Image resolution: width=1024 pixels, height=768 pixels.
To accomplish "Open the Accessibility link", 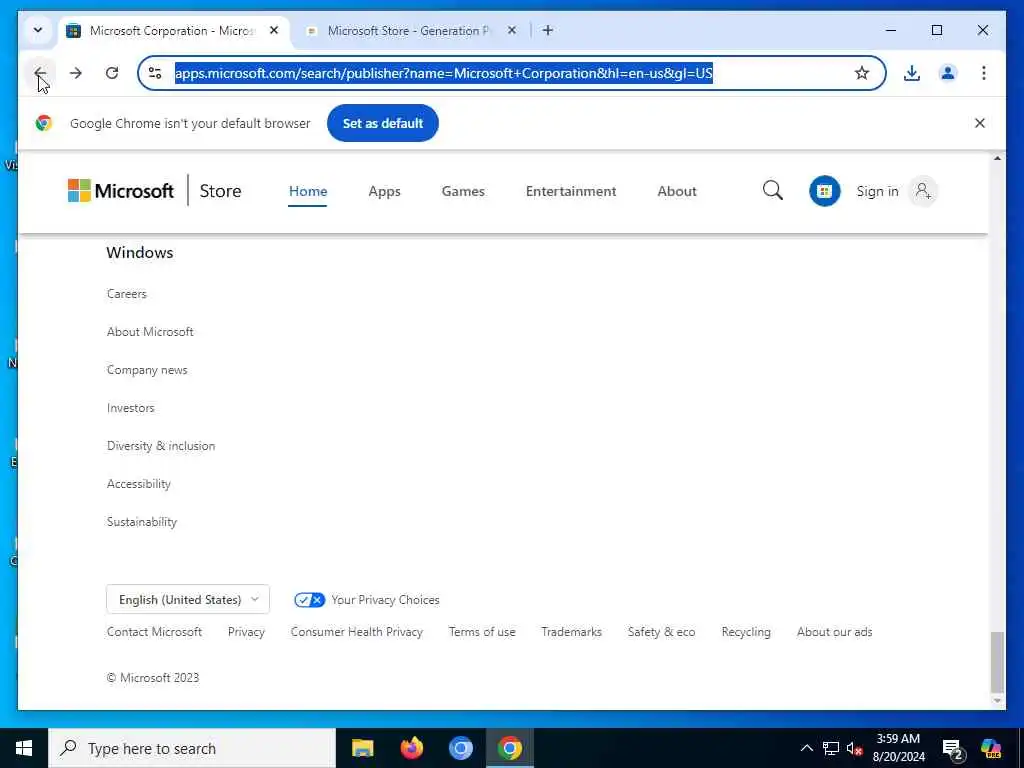I will coord(138,483).
